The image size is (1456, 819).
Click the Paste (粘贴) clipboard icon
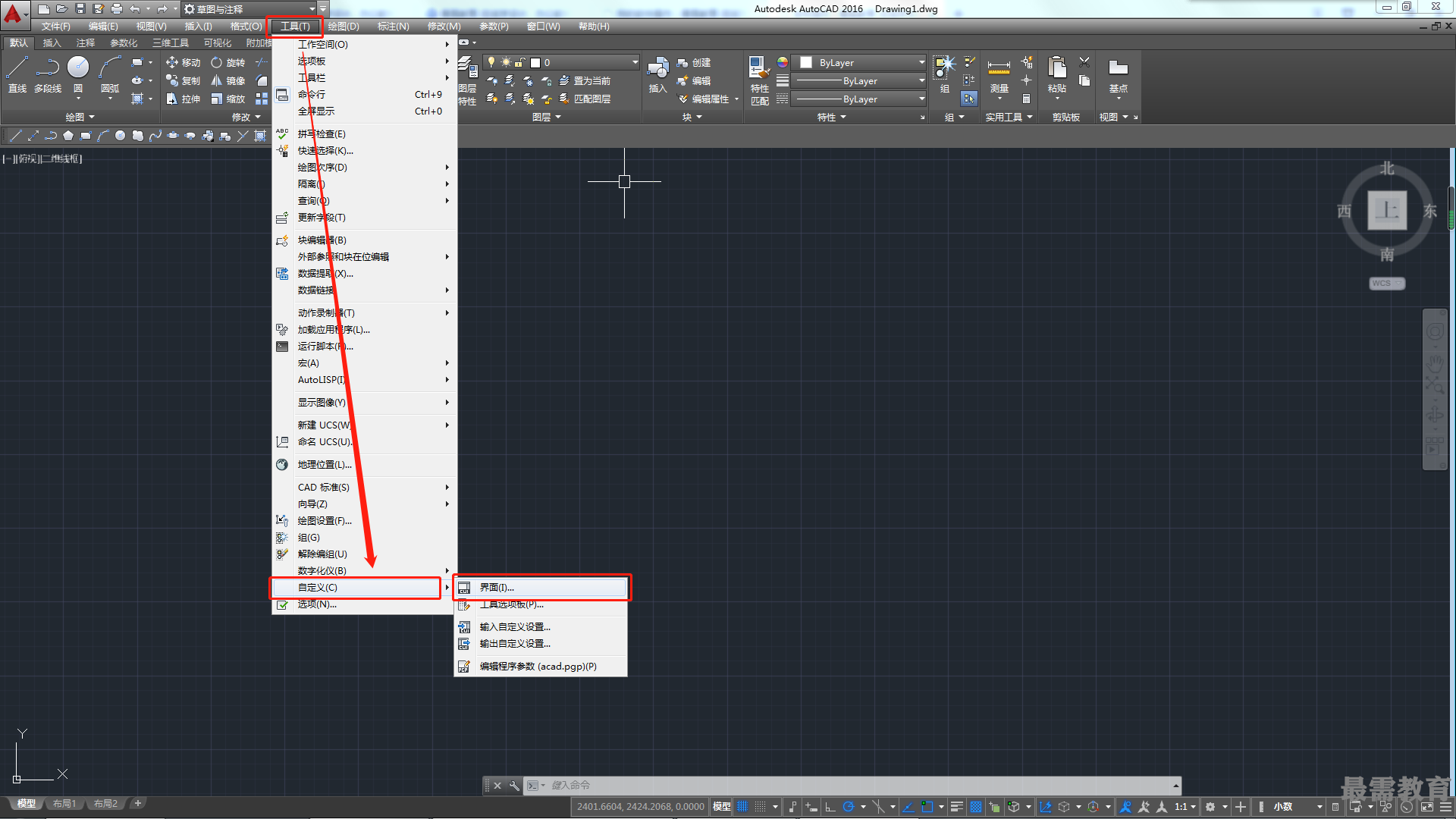click(x=1056, y=75)
